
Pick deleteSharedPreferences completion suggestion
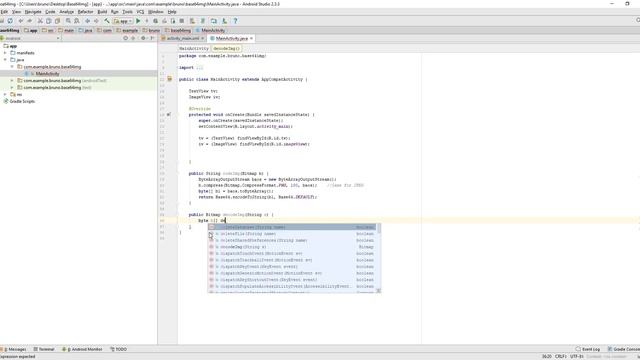(x=291, y=240)
